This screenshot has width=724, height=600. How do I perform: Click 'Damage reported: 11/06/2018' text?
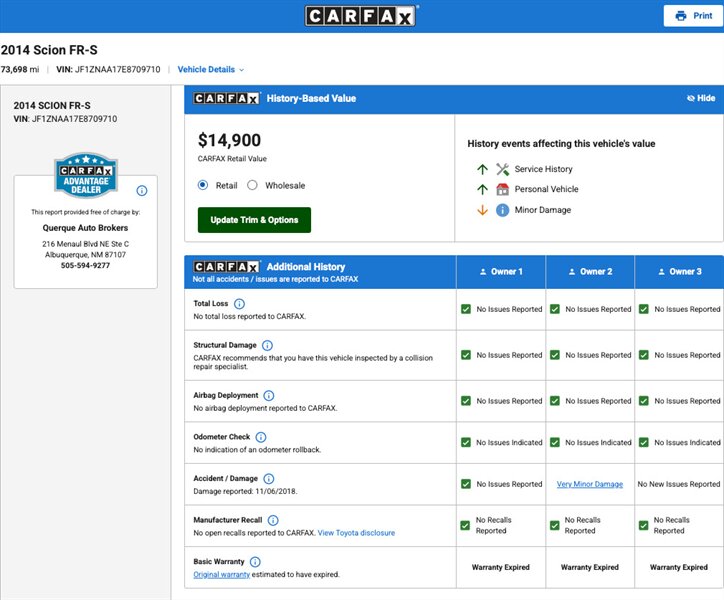click(245, 491)
